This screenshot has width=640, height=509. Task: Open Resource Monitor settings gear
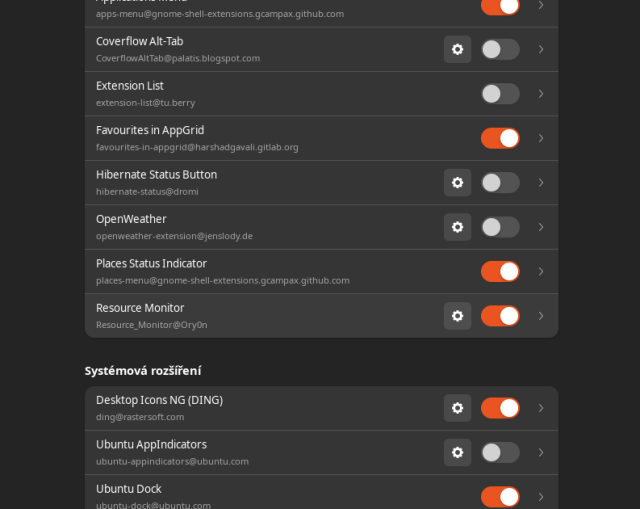457,316
